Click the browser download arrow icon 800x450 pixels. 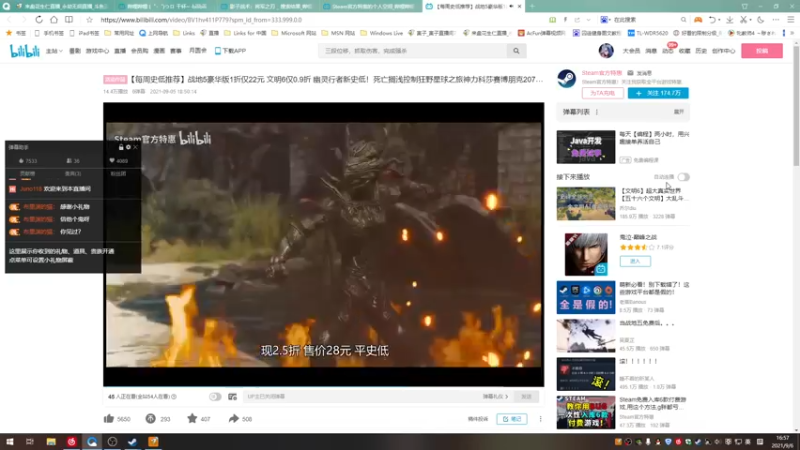click(730, 20)
